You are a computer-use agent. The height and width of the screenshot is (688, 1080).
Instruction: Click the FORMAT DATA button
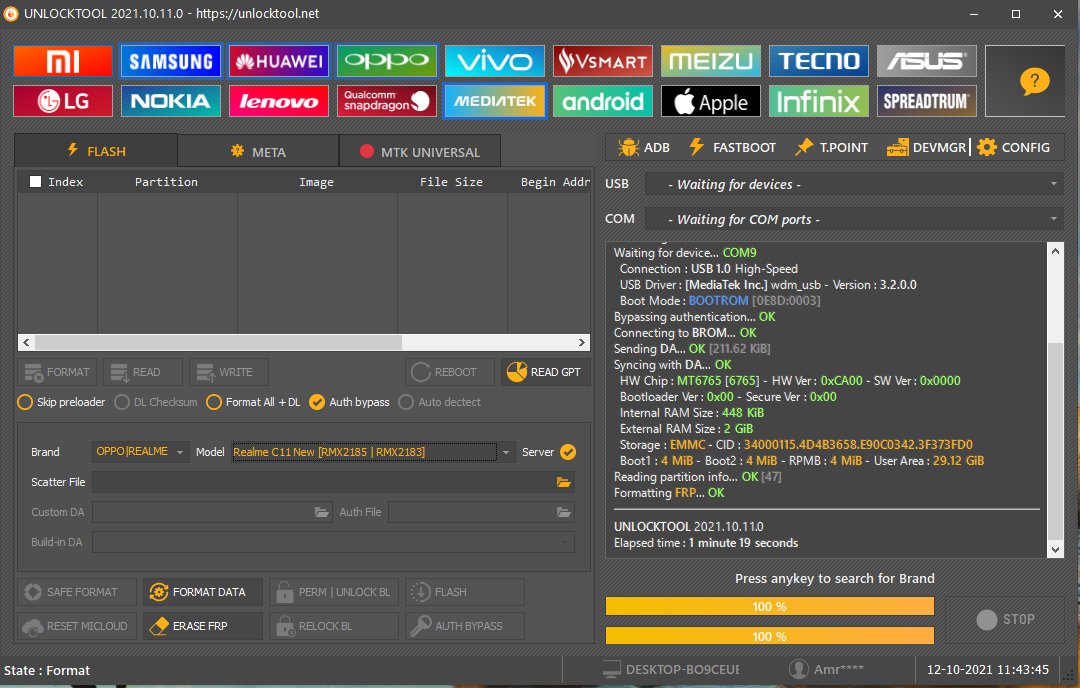click(202, 592)
